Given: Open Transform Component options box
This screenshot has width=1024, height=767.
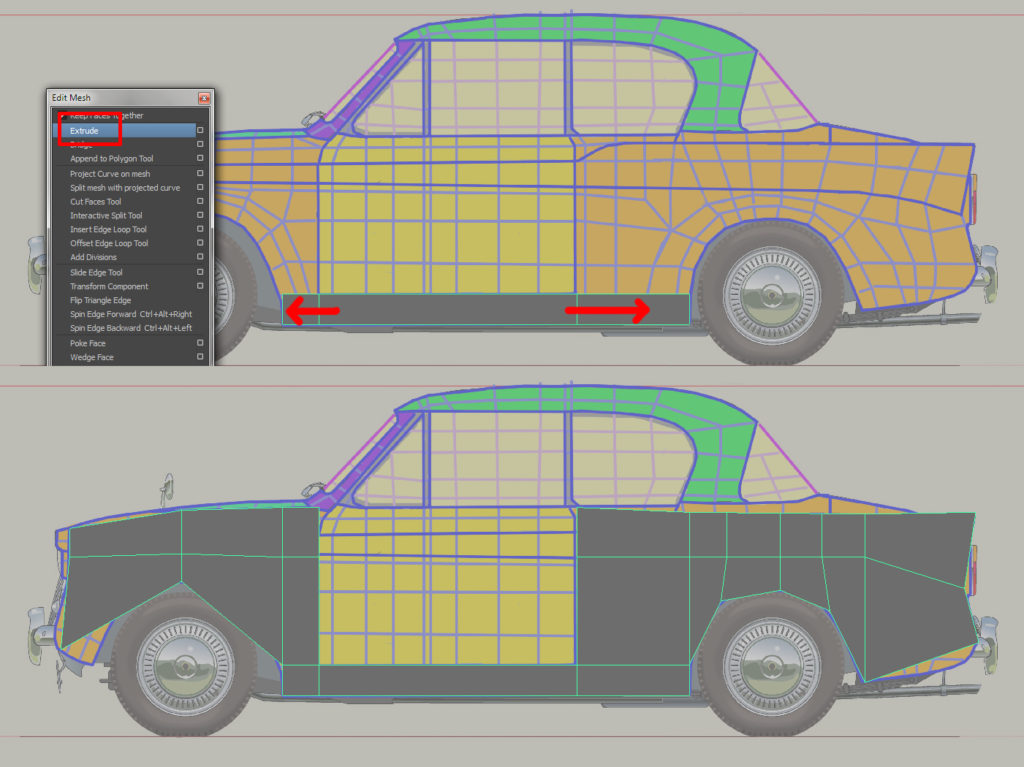Looking at the screenshot, I should click(x=199, y=286).
